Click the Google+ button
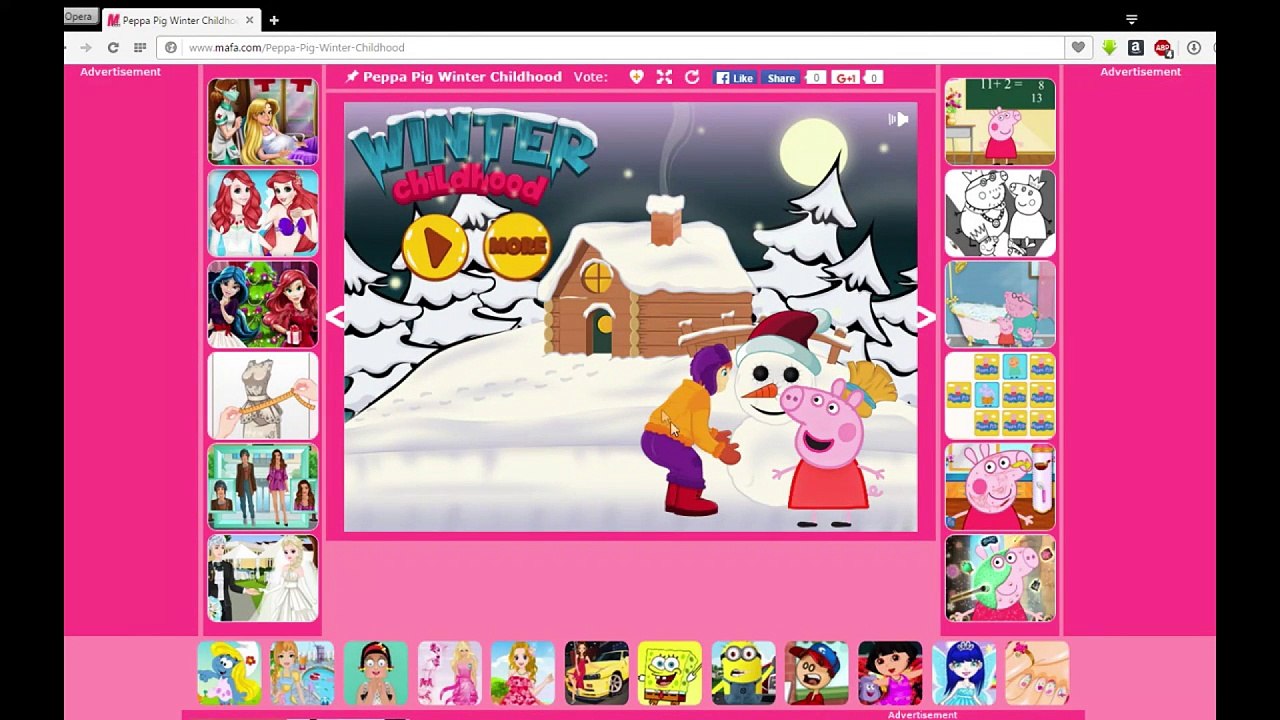The width and height of the screenshot is (1280, 720). [846, 78]
